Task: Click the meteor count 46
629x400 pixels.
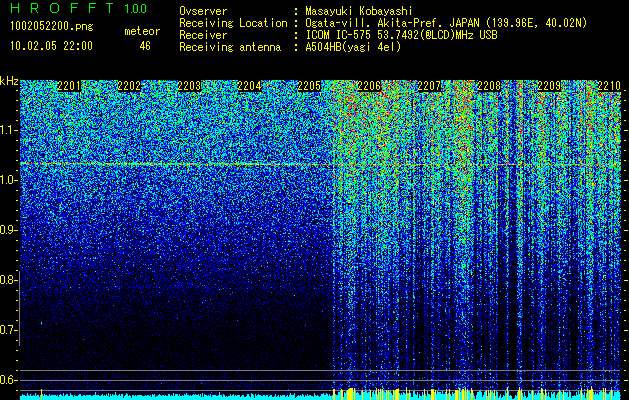Action: pyautogui.click(x=145, y=46)
